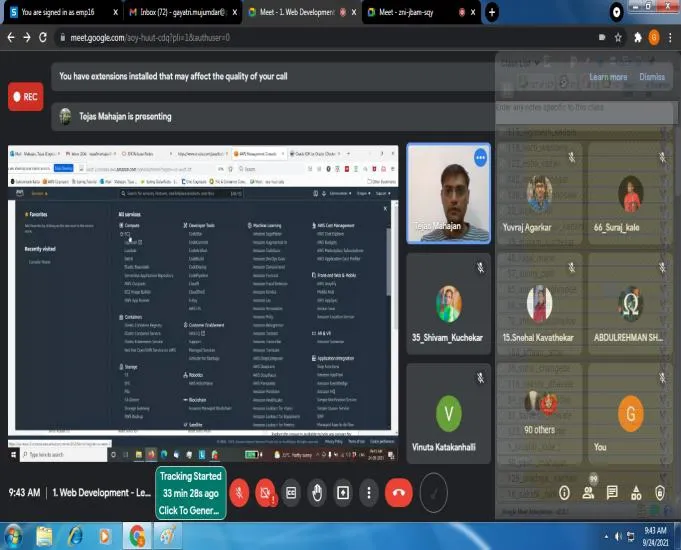681x550 pixels.
Task: Switch to the Inbox Gmail tab
Action: 182,12
